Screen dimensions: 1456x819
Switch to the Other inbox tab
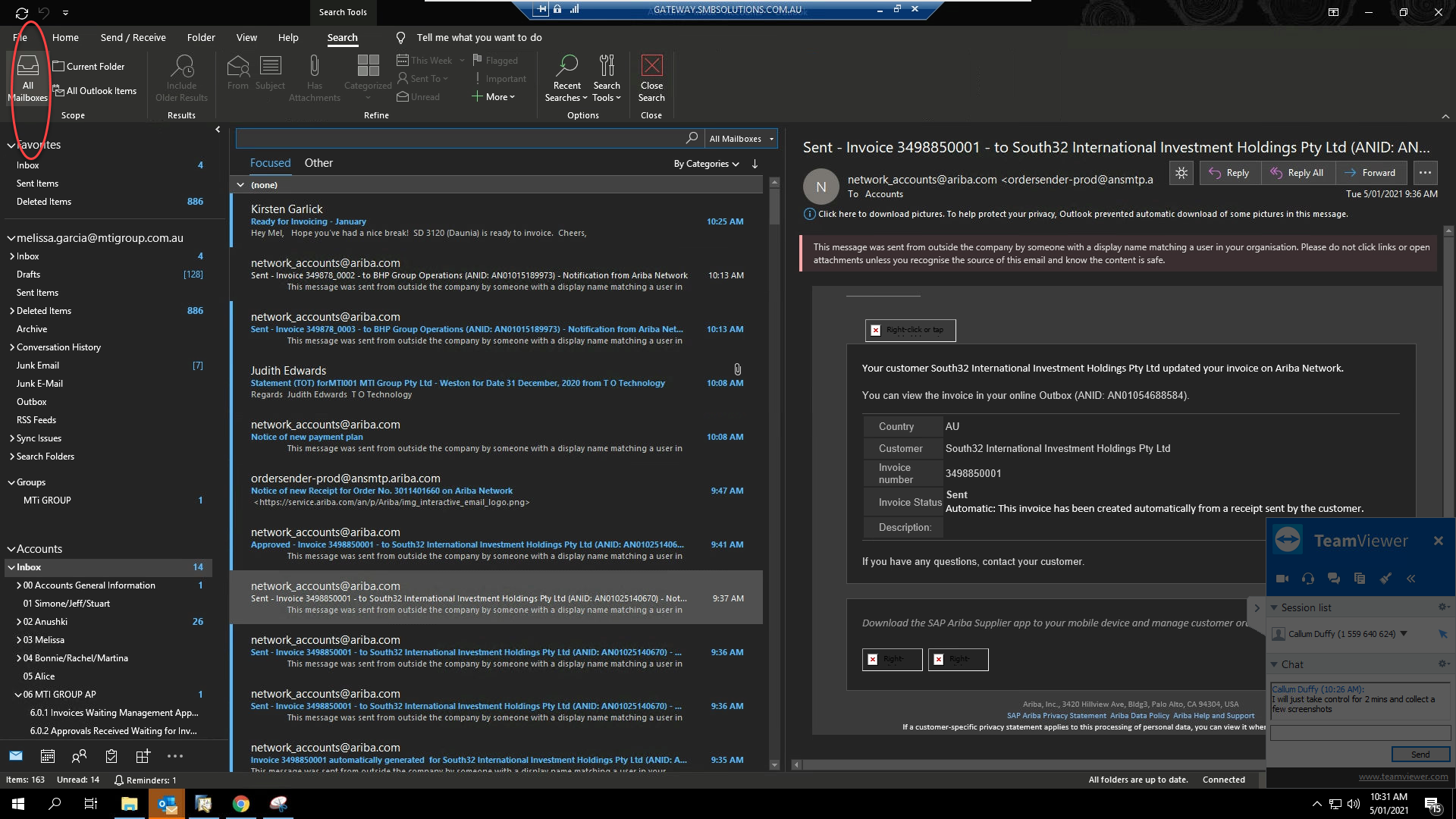click(318, 163)
